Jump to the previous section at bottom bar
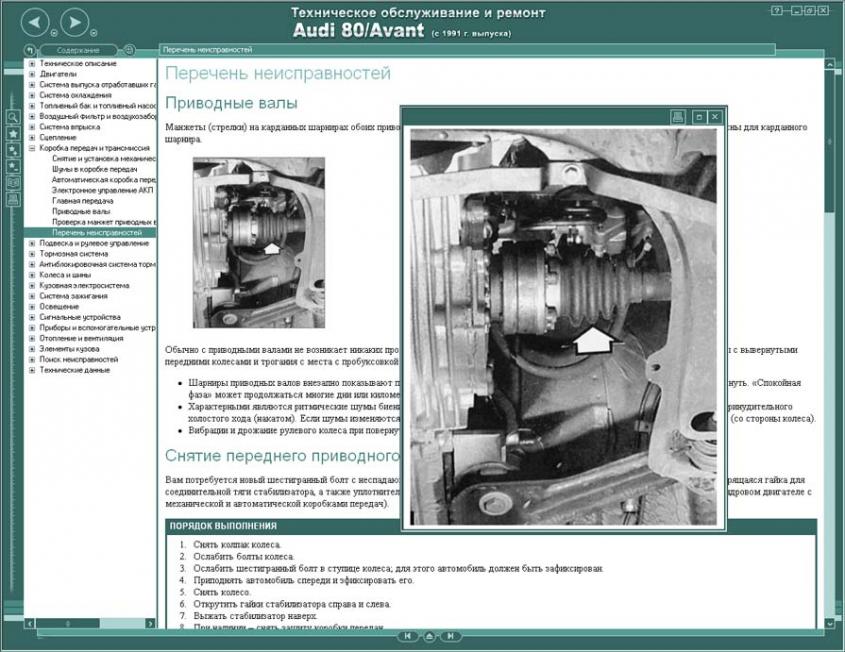This screenshot has height=652, width=845. 407,636
